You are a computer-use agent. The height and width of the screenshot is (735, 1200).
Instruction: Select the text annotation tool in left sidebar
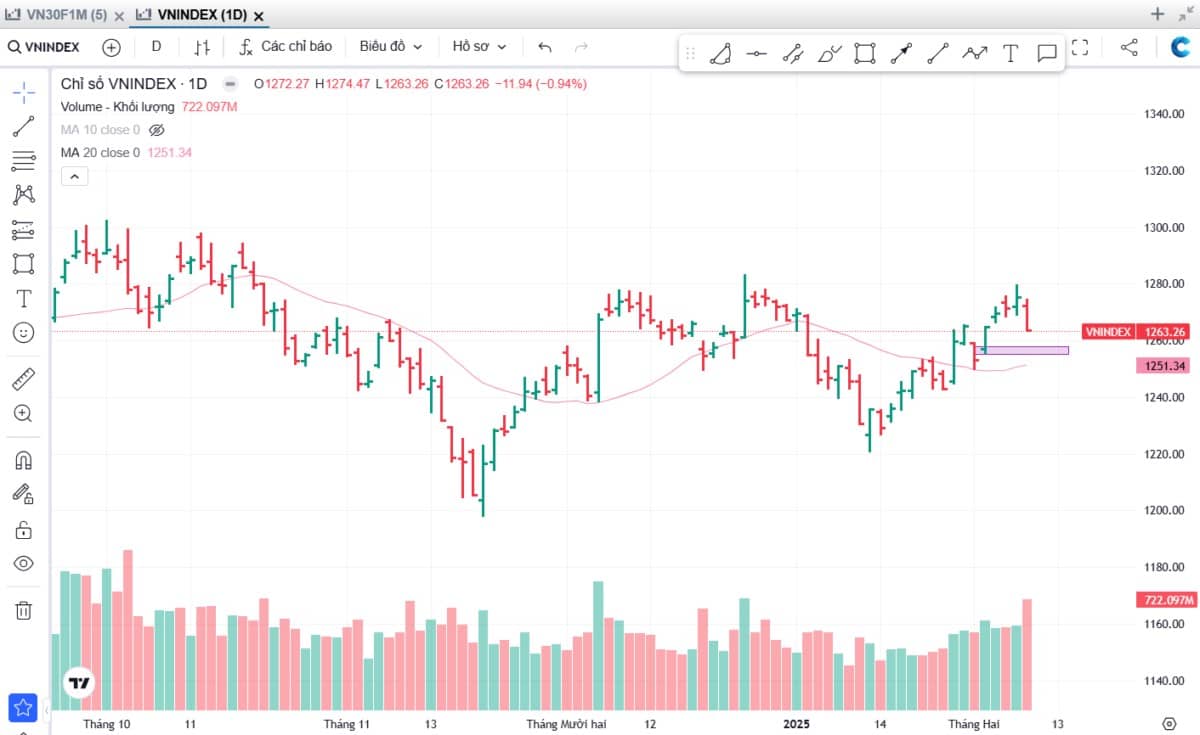(x=24, y=298)
